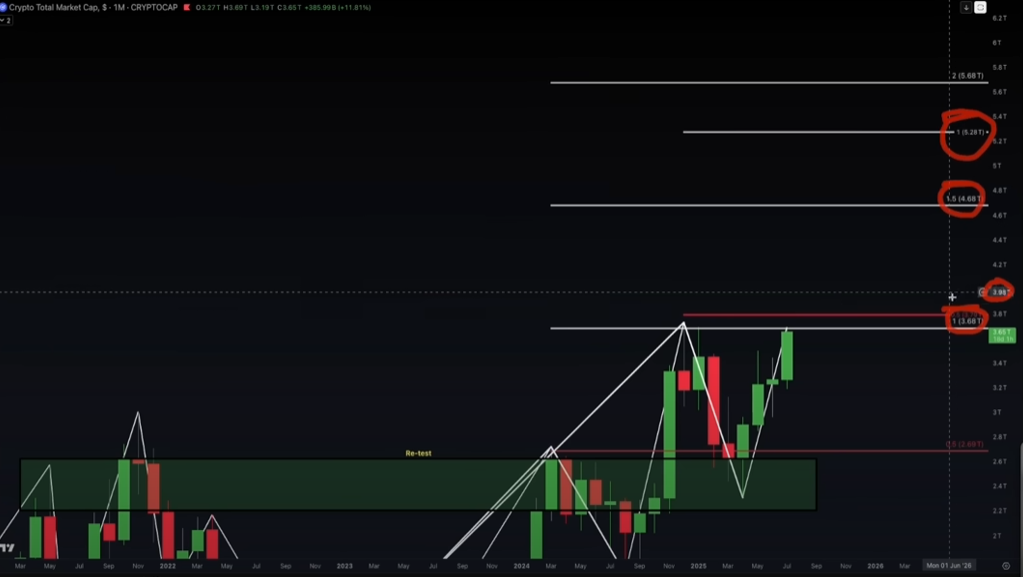This screenshot has height=577, width=1023.
Task: Click the TradingView logo in the bottom left
Action: pyautogui.click(x=7, y=547)
